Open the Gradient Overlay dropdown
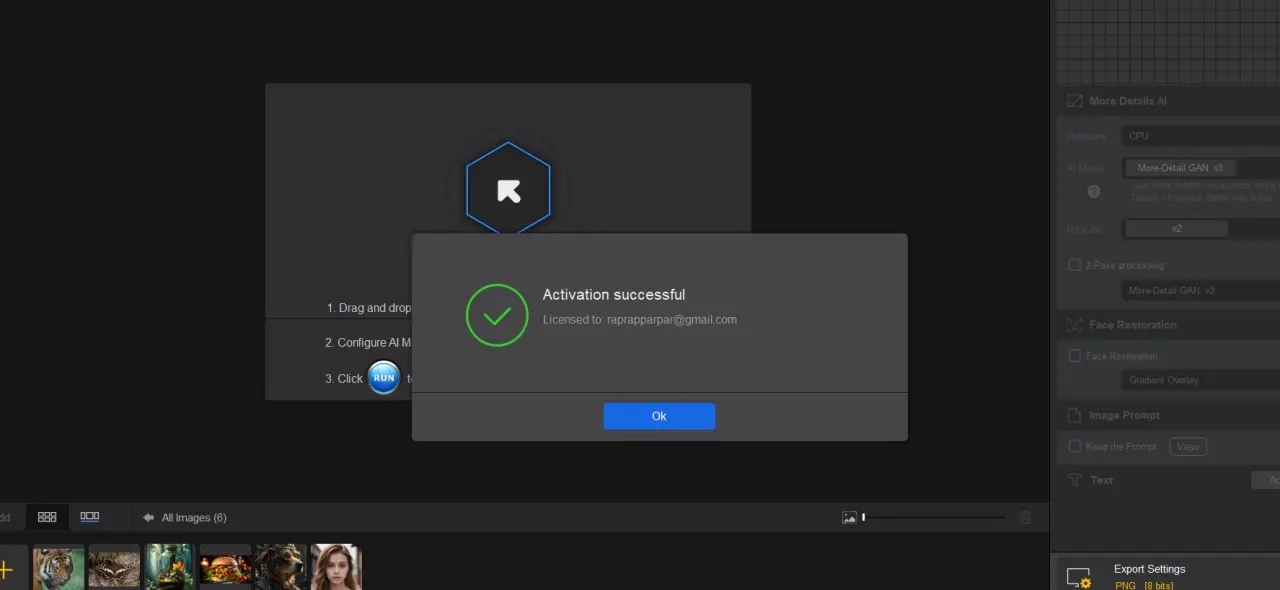The height and width of the screenshot is (590, 1280). click(1200, 380)
